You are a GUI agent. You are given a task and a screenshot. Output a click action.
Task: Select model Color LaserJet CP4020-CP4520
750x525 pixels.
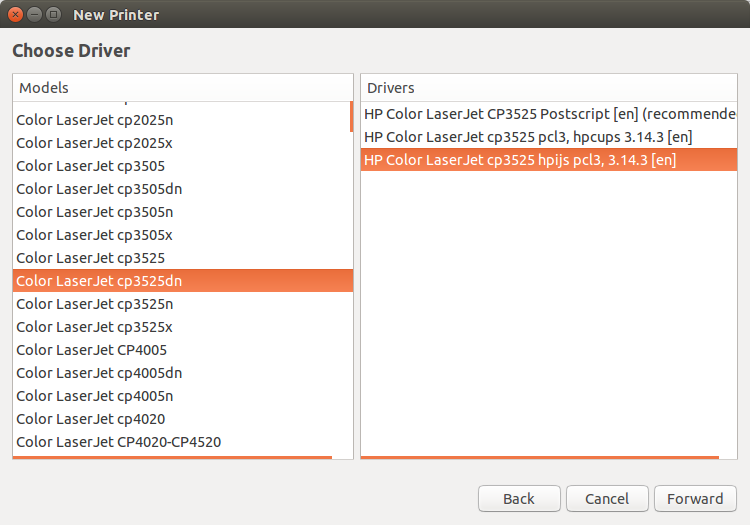(x=182, y=441)
